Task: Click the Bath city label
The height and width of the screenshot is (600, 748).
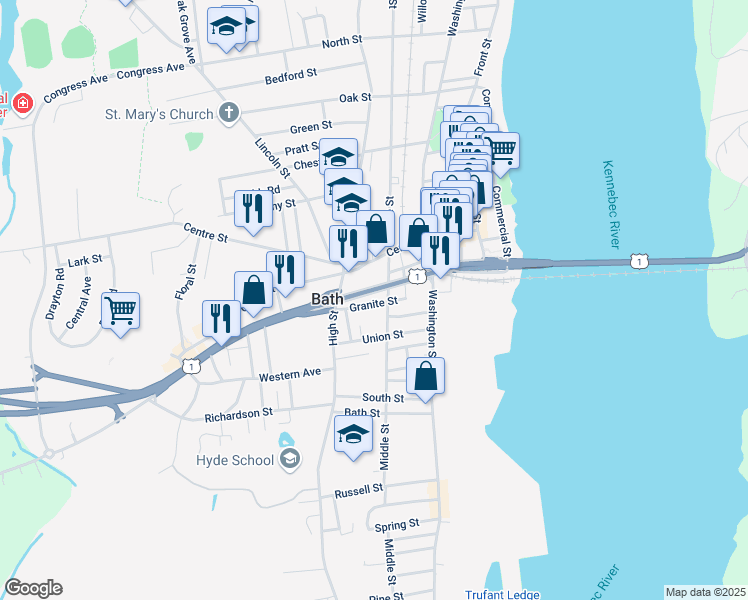Action: (x=327, y=299)
